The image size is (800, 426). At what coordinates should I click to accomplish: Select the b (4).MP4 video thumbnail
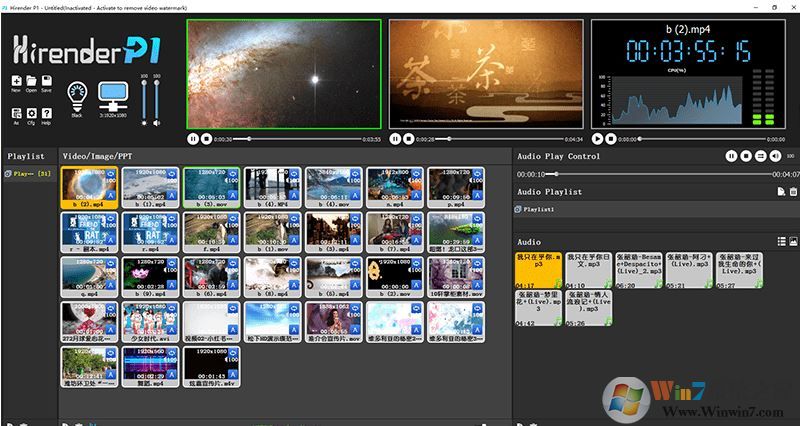coord(272,187)
